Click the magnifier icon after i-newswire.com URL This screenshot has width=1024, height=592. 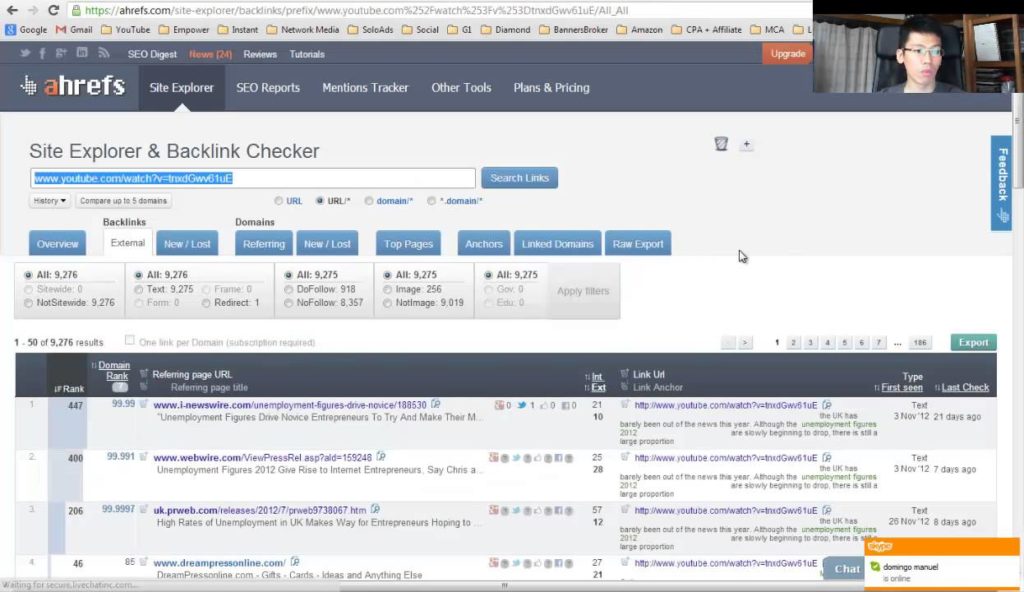pos(436,404)
